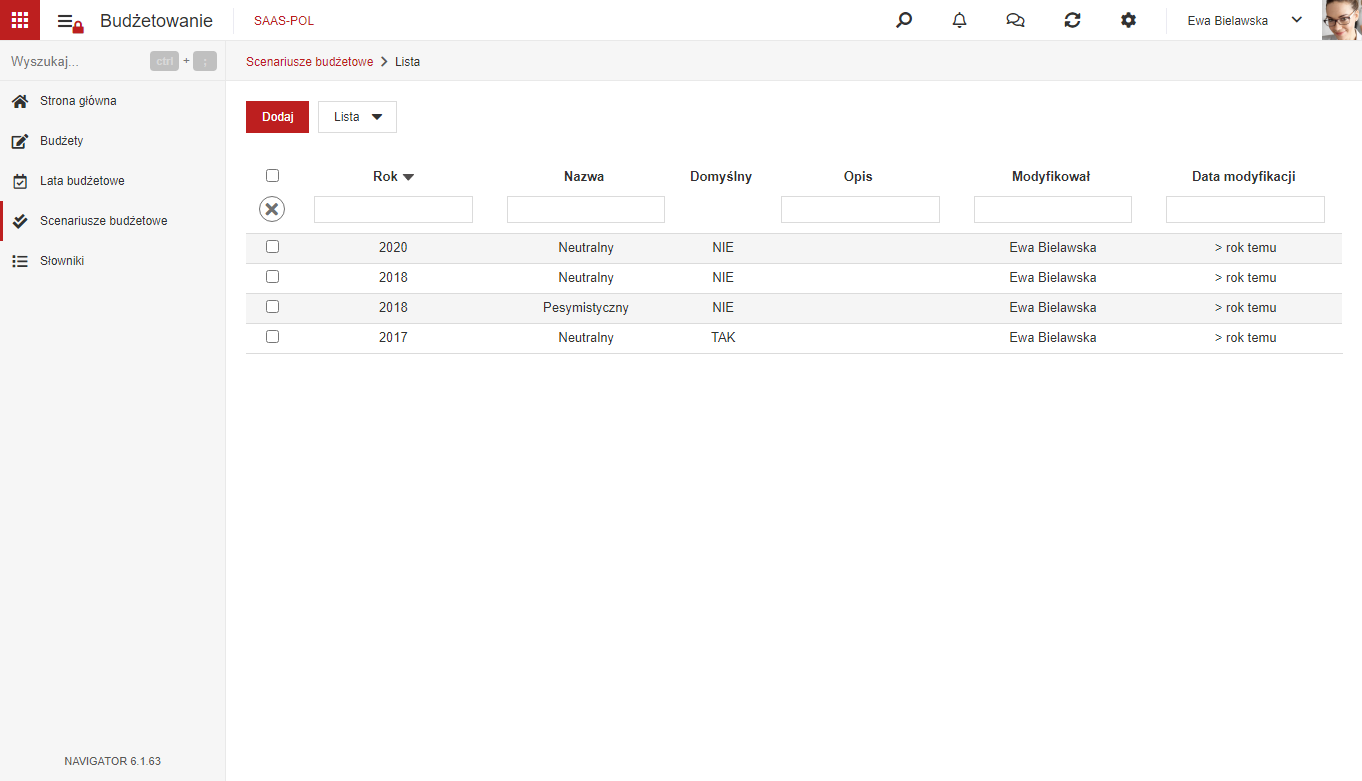The image size is (1362, 781).
Task: Sort by the Rok column arrow
Action: click(408, 177)
